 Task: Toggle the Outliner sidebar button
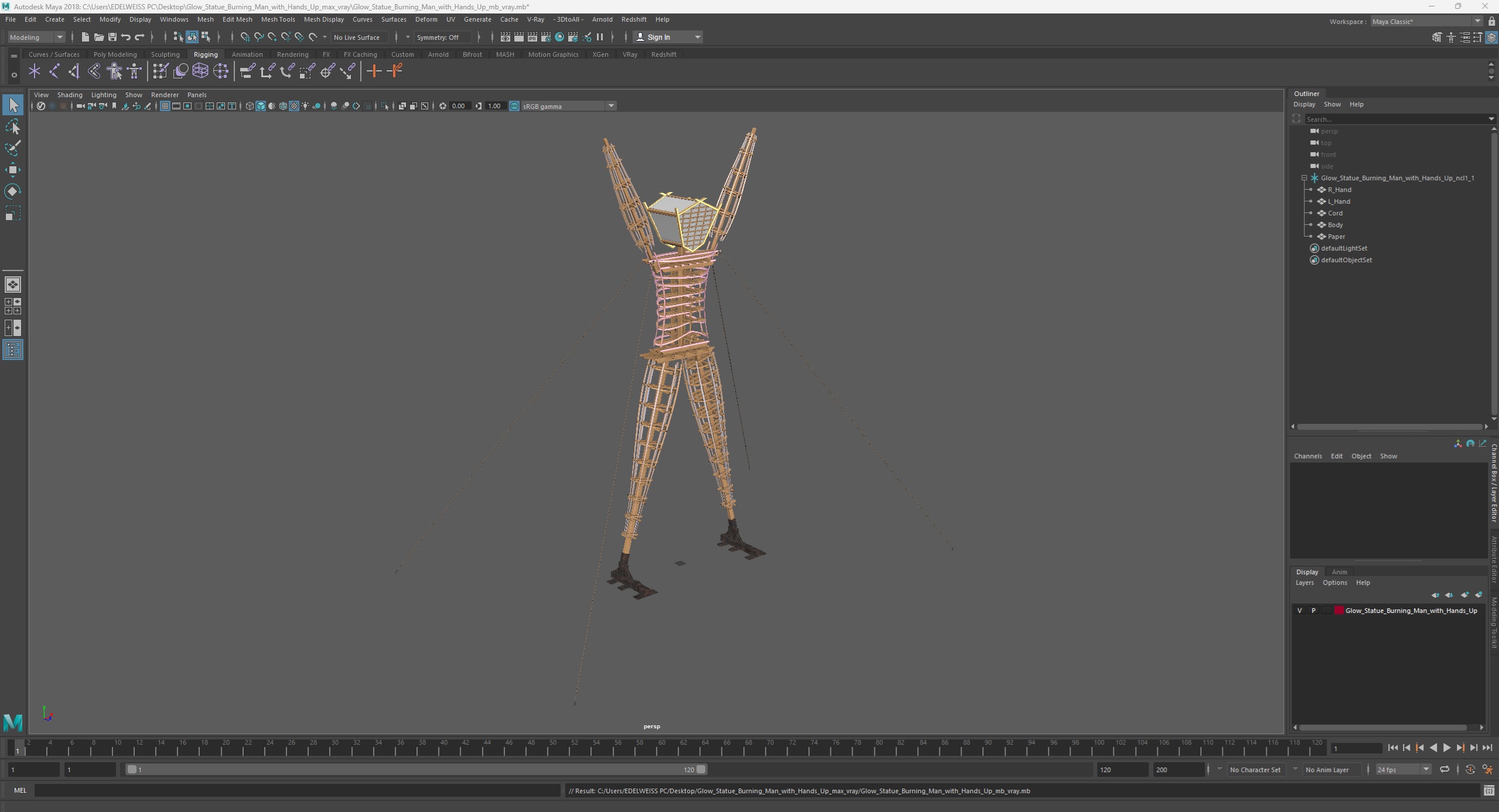[x=13, y=350]
